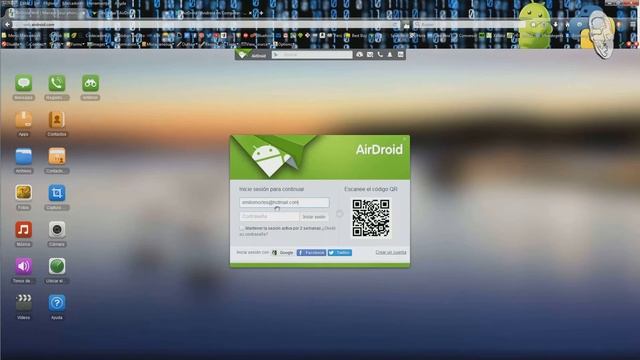Open the Vídeos clapperboard icon
The width and height of the screenshot is (640, 360).
24,303
